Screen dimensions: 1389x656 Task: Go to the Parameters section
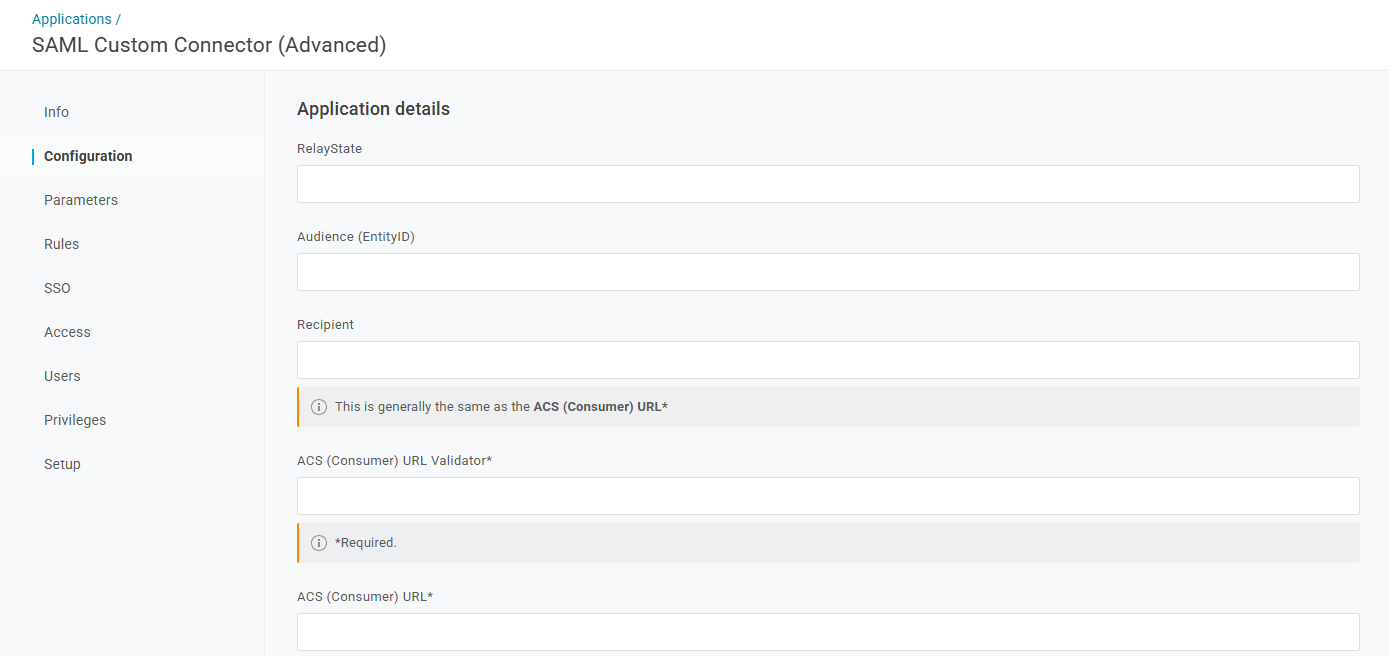(81, 200)
